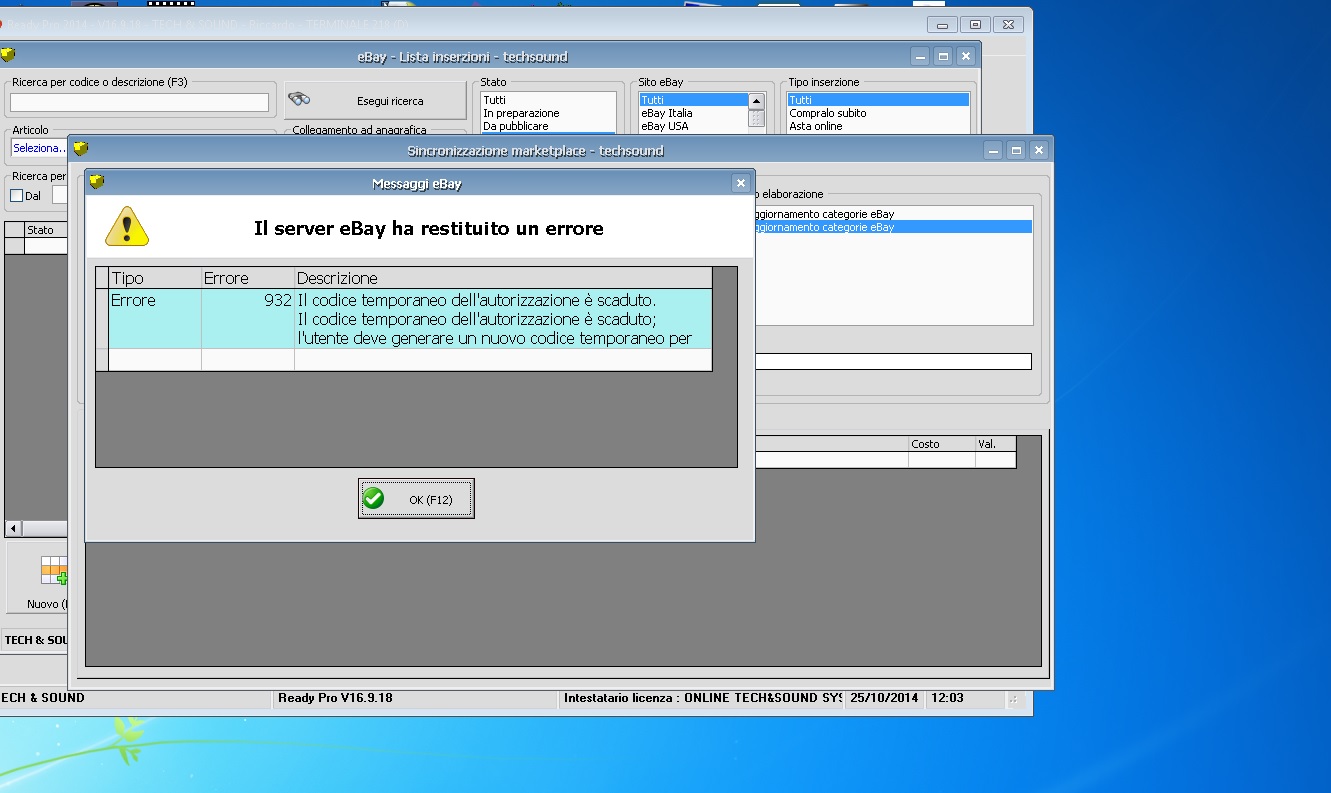Maximize the Sincronizzazione marketplace window
The width and height of the screenshot is (1331, 793).
pos(1016,151)
